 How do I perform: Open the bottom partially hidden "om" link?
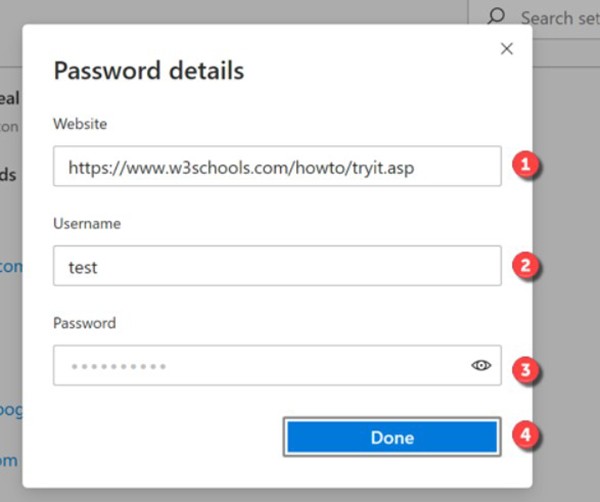coord(10,460)
